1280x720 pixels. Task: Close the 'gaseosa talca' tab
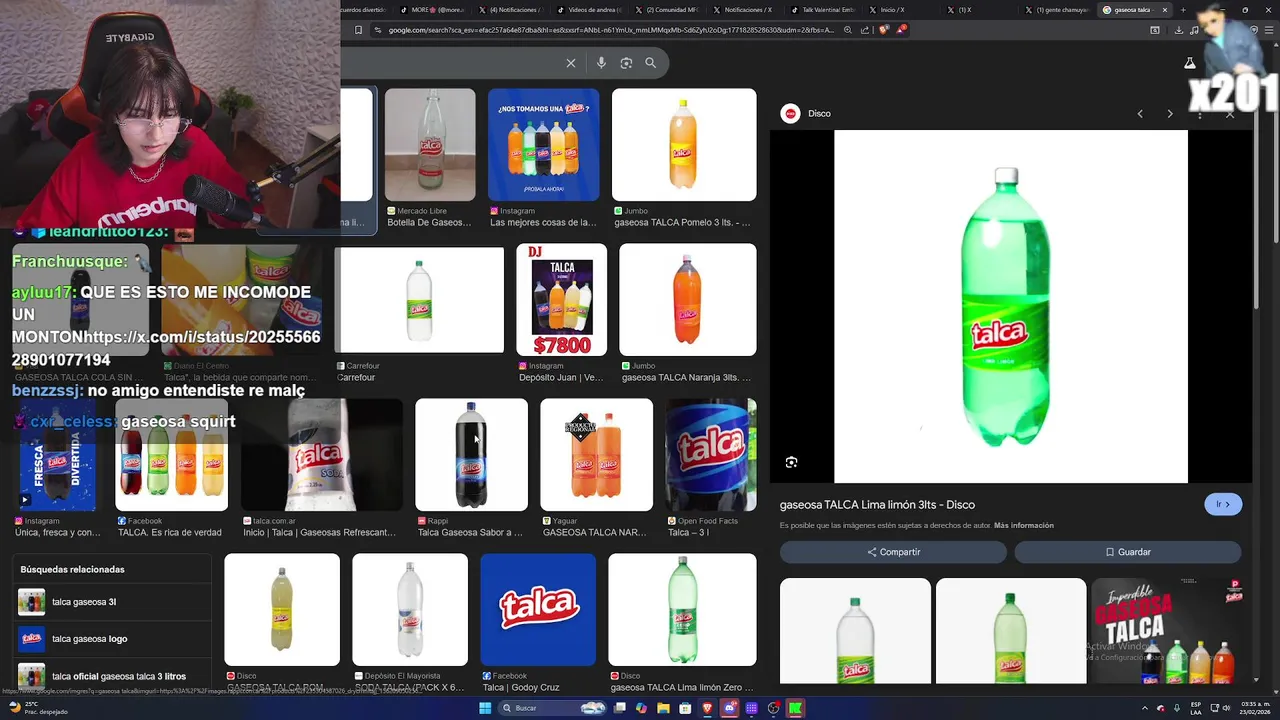click(x=1164, y=10)
